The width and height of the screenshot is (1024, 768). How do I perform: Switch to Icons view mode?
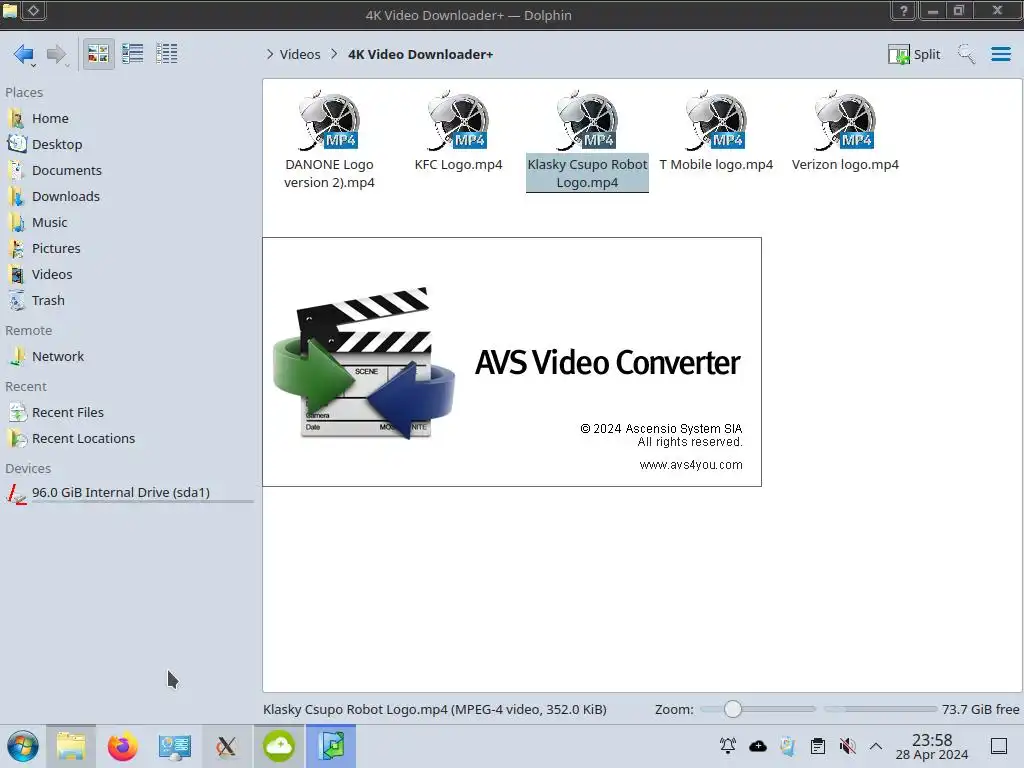pyautogui.click(x=98, y=54)
